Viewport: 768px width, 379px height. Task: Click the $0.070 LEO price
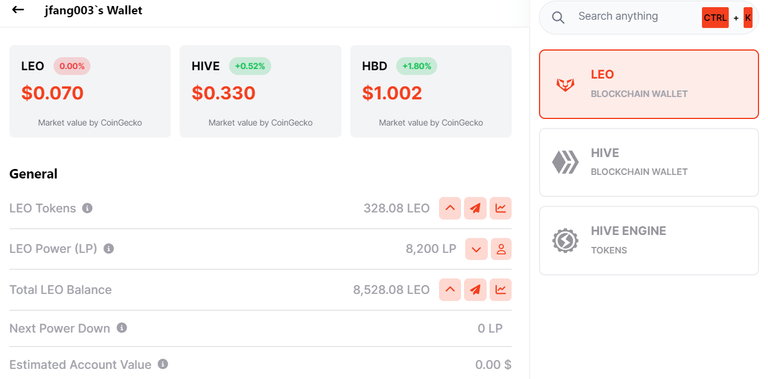[52, 93]
